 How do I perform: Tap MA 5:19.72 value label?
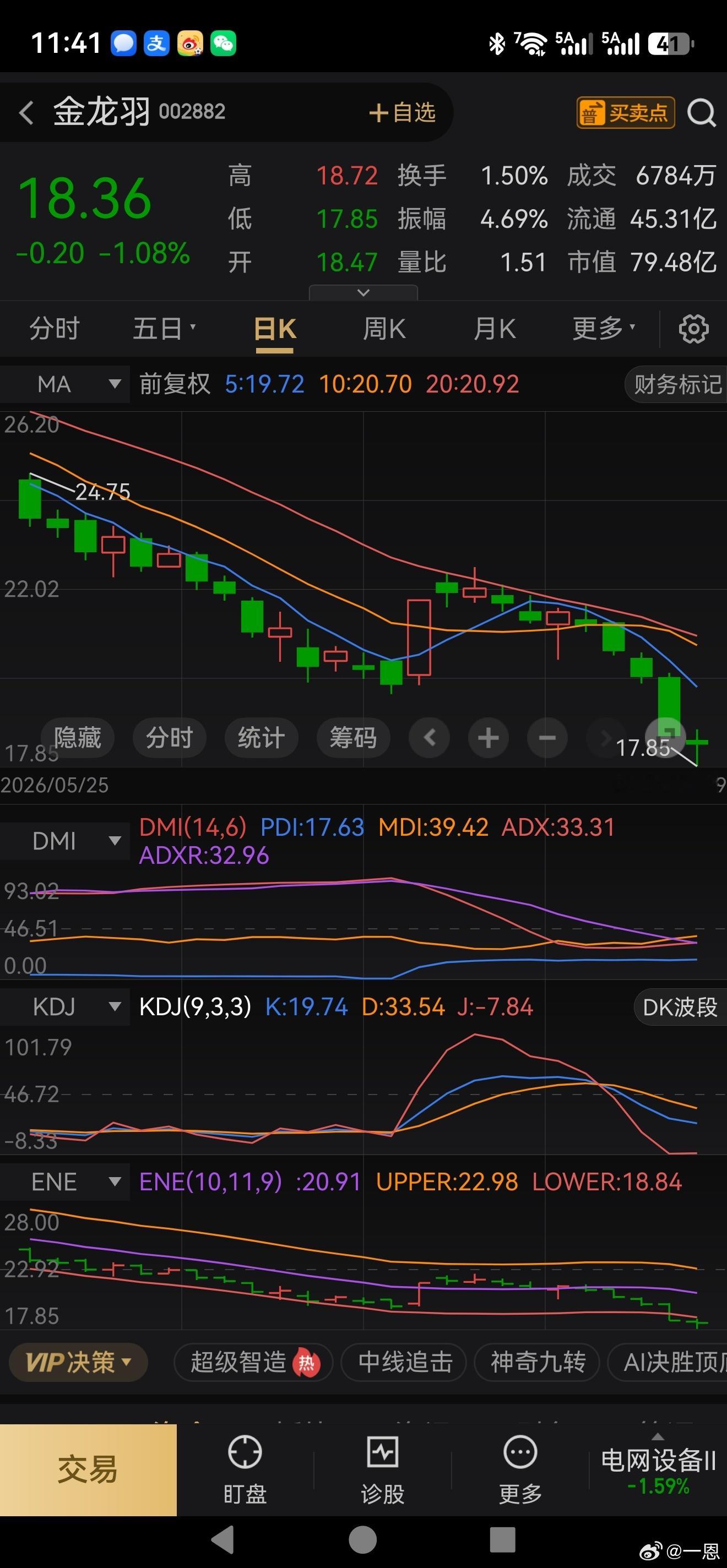click(264, 384)
